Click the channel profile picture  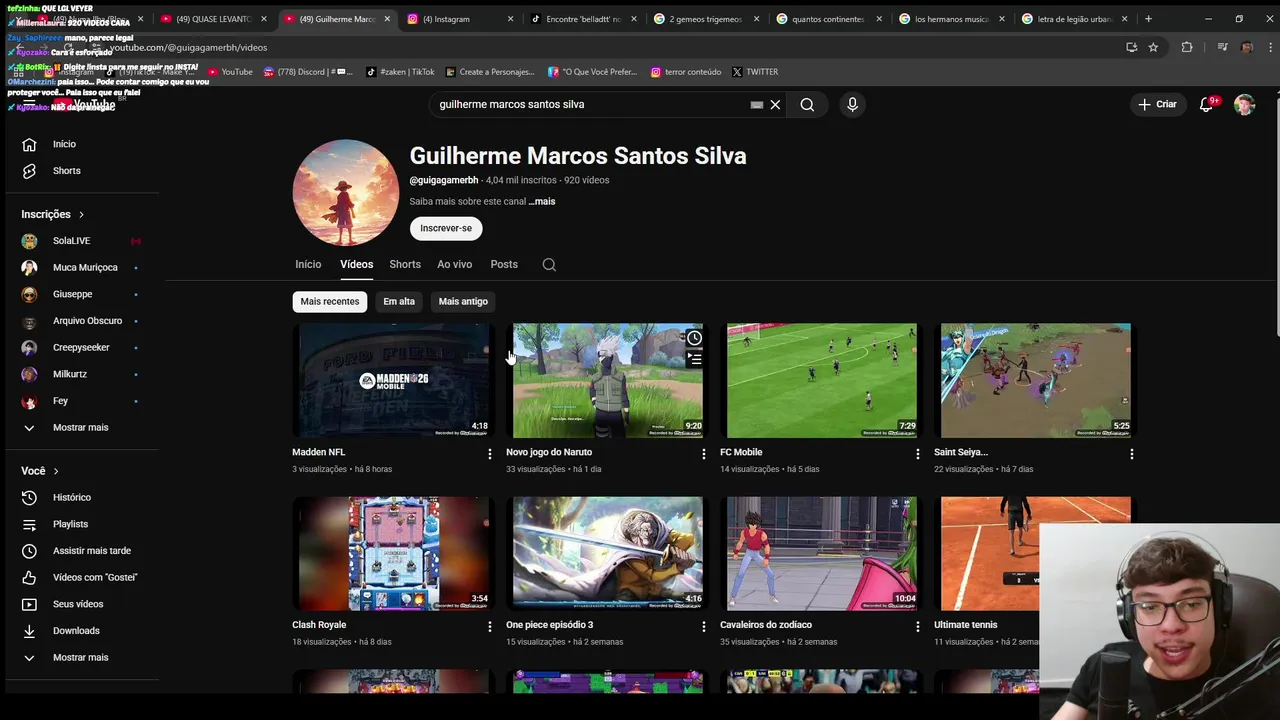coord(346,192)
